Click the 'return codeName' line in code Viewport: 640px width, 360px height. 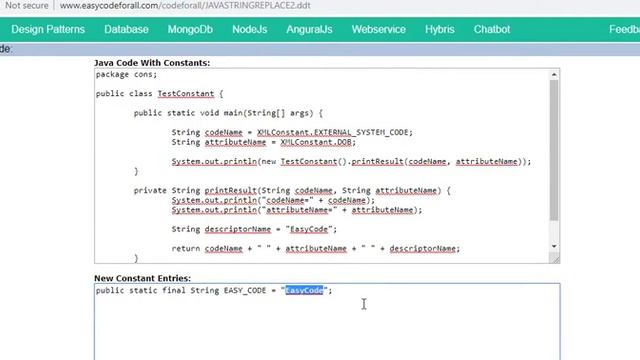point(316,248)
